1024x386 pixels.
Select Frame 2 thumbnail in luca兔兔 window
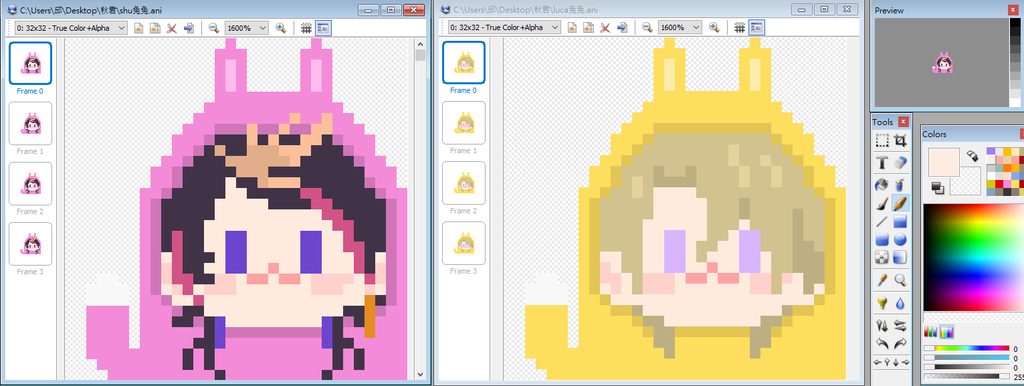coord(464,183)
